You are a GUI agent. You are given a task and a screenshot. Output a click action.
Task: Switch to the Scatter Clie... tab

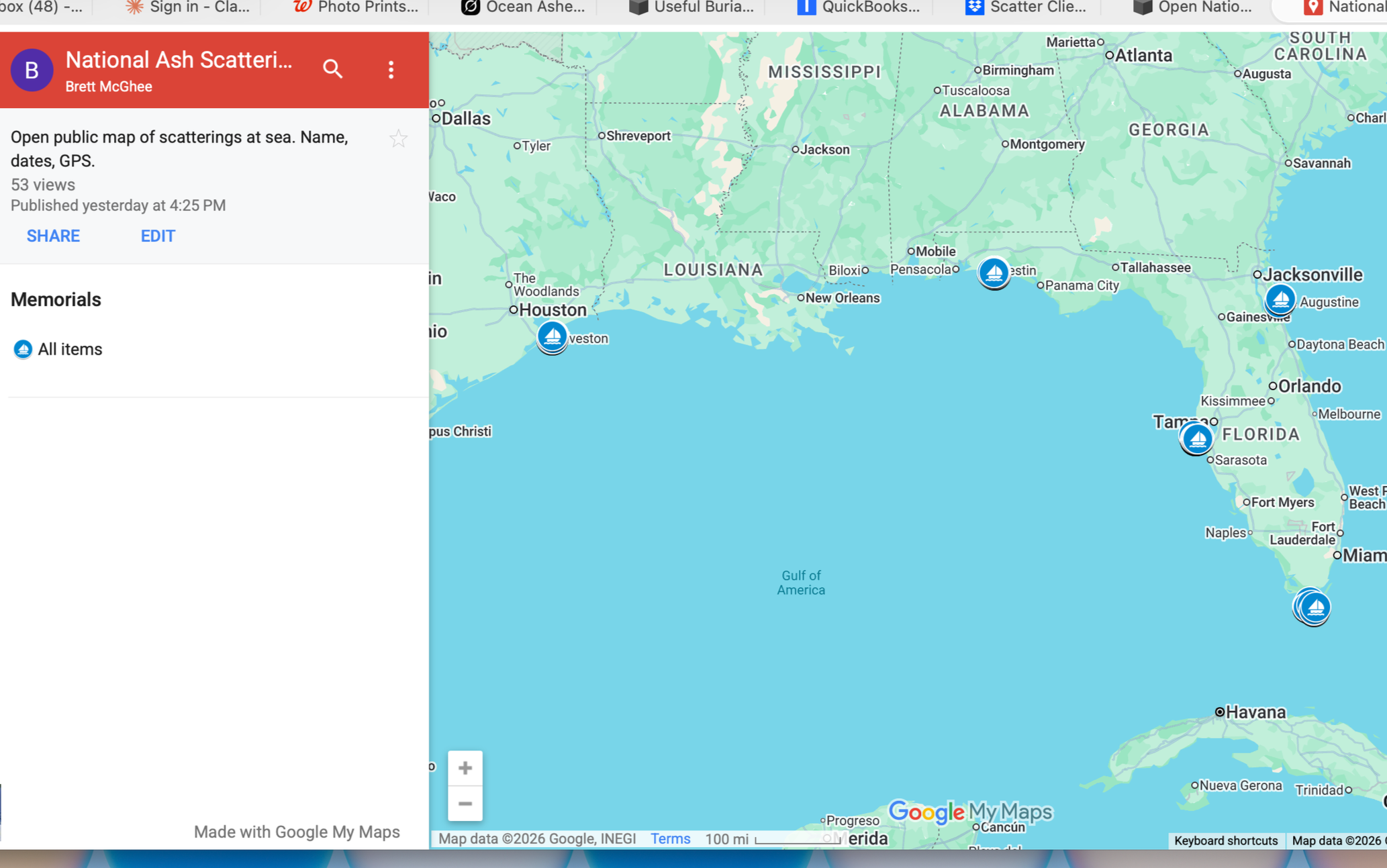pos(1026,7)
